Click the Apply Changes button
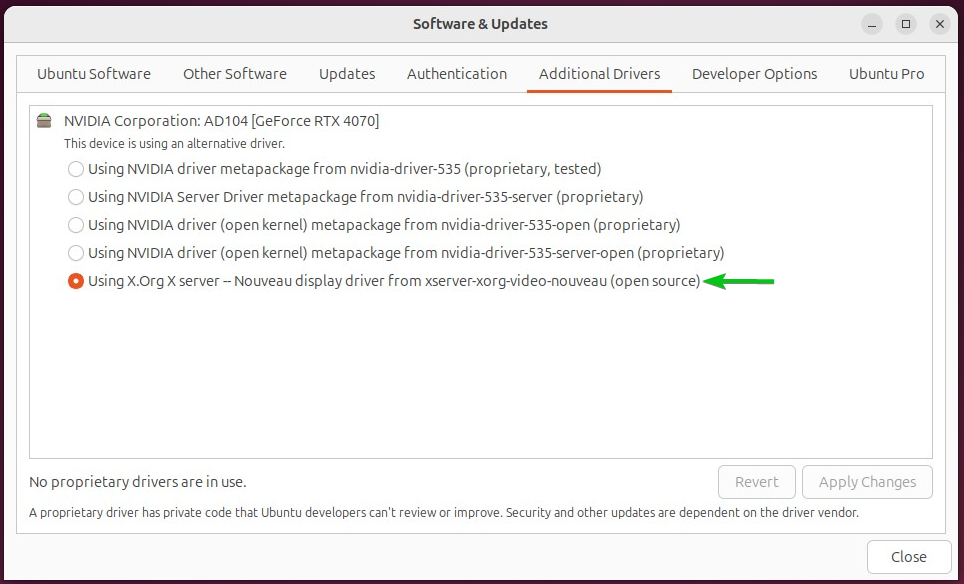The image size is (964, 584). click(867, 482)
